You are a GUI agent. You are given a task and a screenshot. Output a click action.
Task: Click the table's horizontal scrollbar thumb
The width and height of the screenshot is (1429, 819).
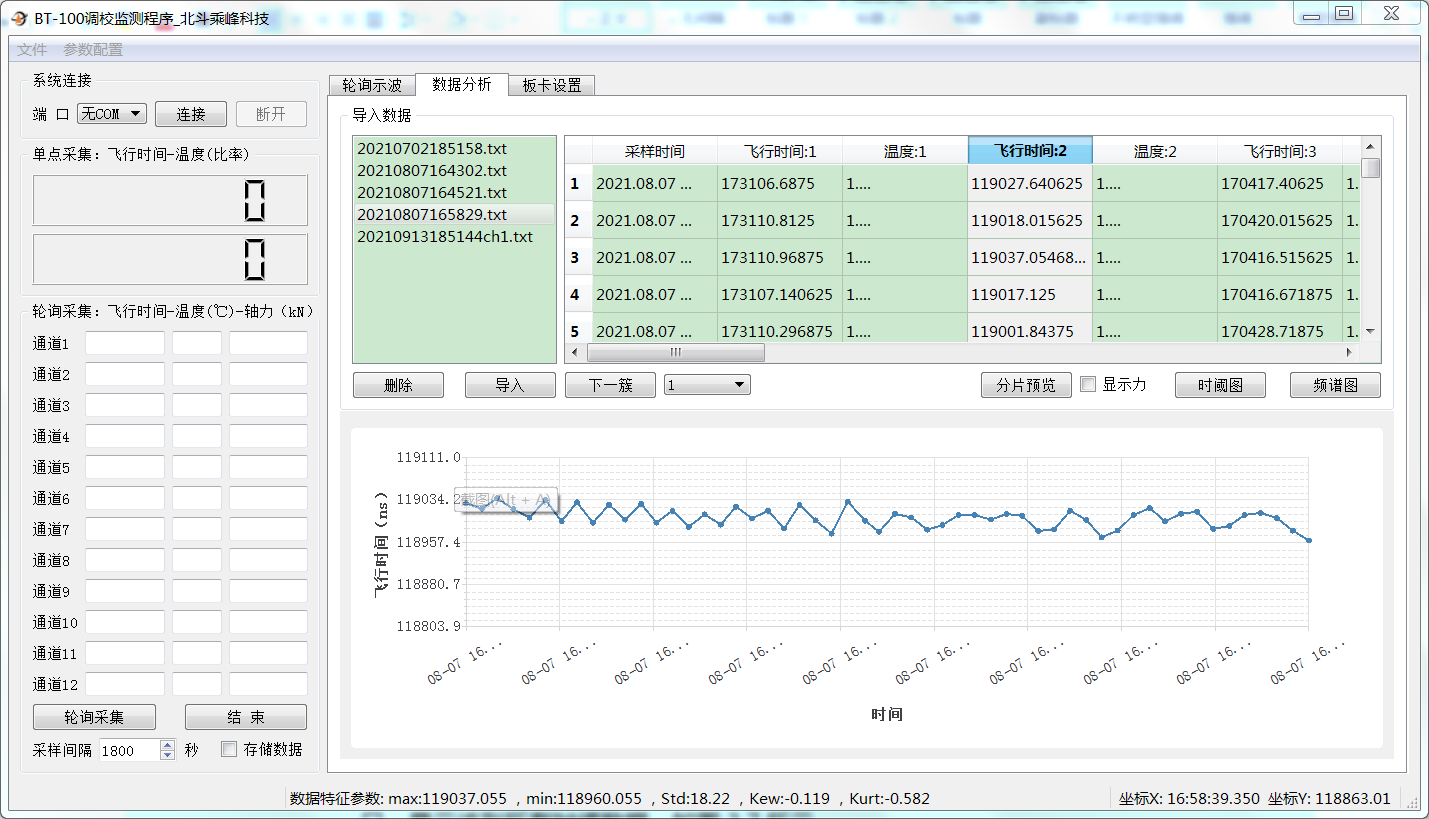tap(676, 352)
